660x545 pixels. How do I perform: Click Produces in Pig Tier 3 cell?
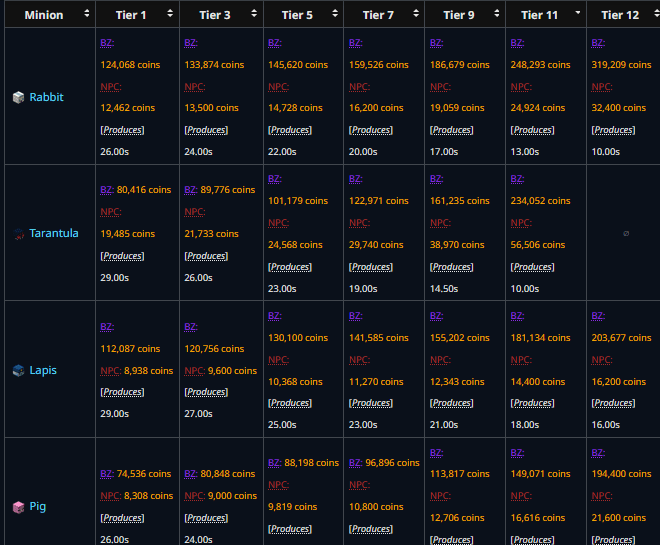(x=206, y=518)
